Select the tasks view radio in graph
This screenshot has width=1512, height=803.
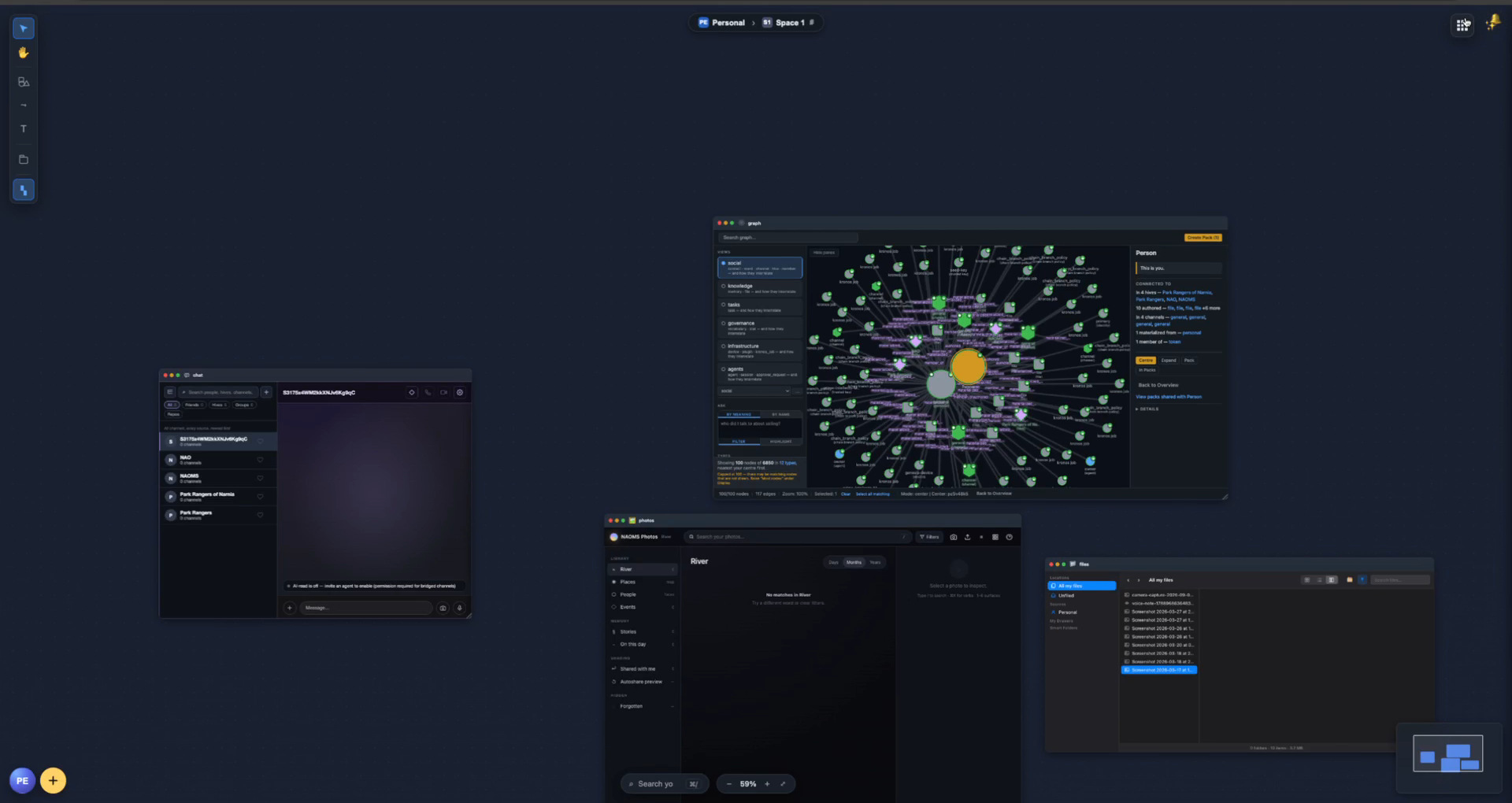tap(724, 305)
